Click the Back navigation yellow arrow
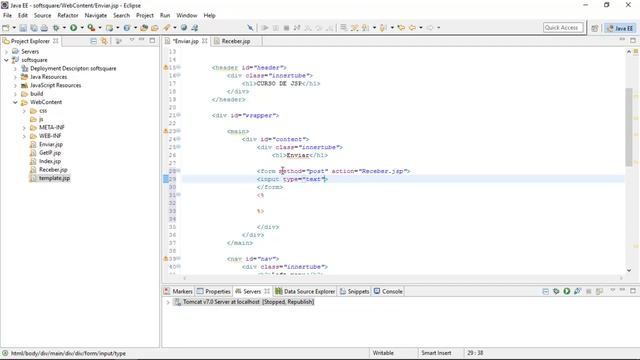The height and width of the screenshot is (360, 640). [x=412, y=28]
